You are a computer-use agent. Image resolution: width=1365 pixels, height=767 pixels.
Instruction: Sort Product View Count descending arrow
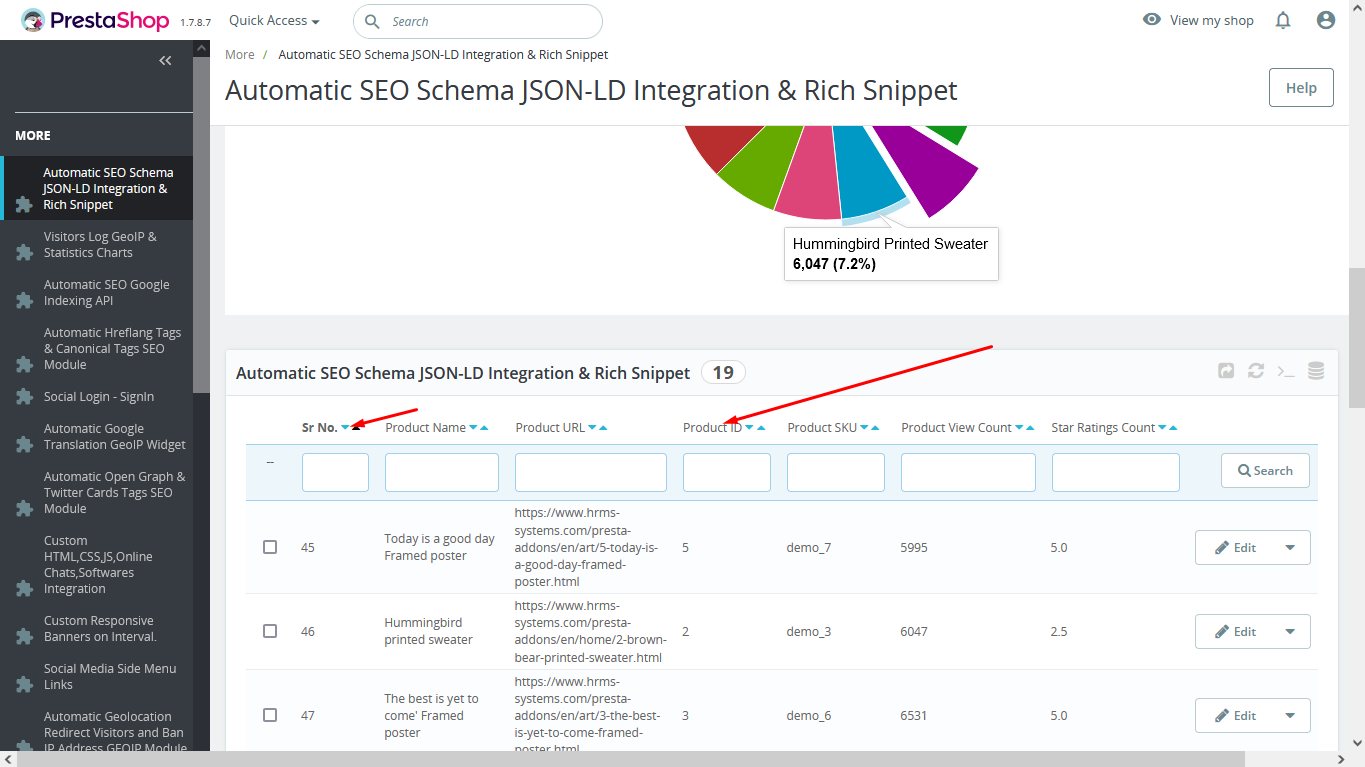coord(1019,428)
